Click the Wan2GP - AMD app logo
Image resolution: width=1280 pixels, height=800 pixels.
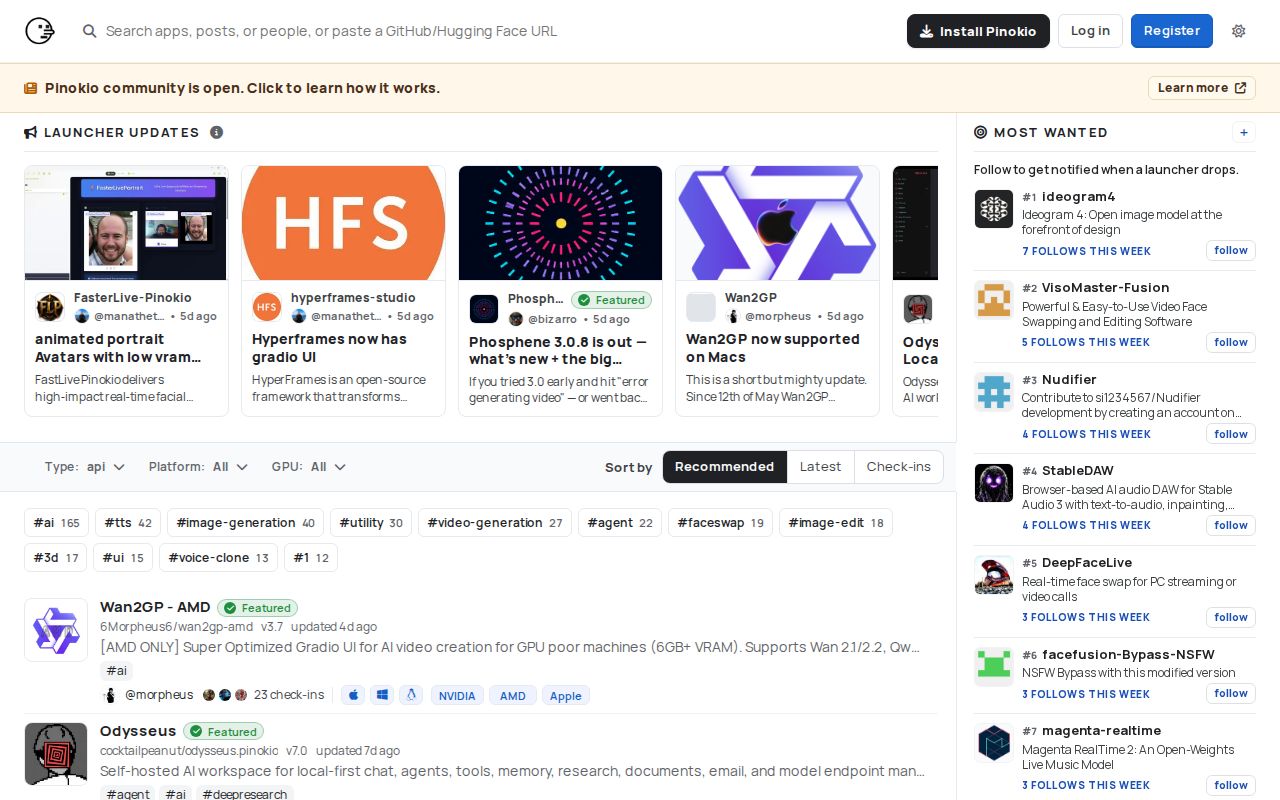[56, 630]
